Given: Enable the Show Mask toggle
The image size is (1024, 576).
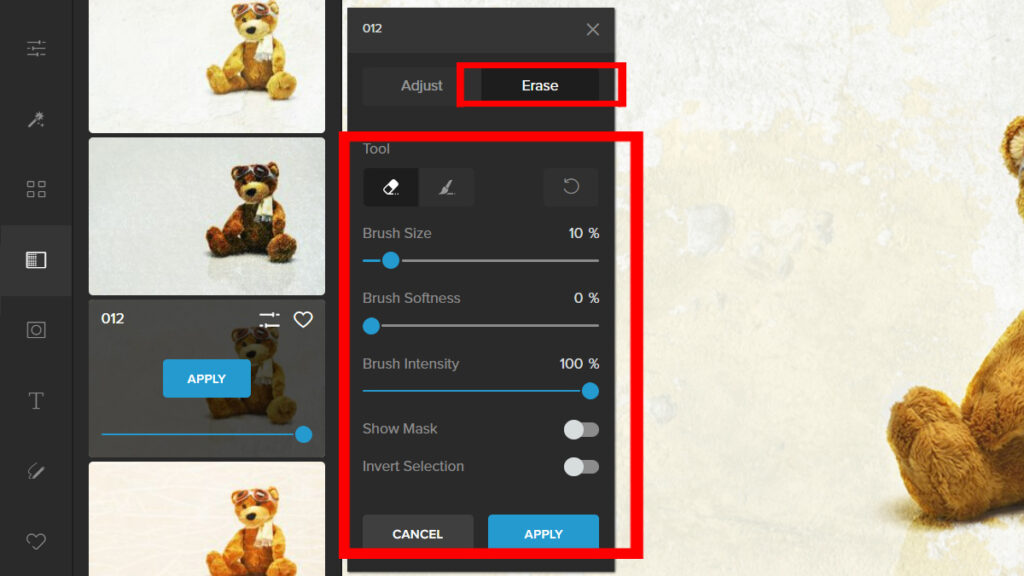Looking at the screenshot, I should [581, 429].
